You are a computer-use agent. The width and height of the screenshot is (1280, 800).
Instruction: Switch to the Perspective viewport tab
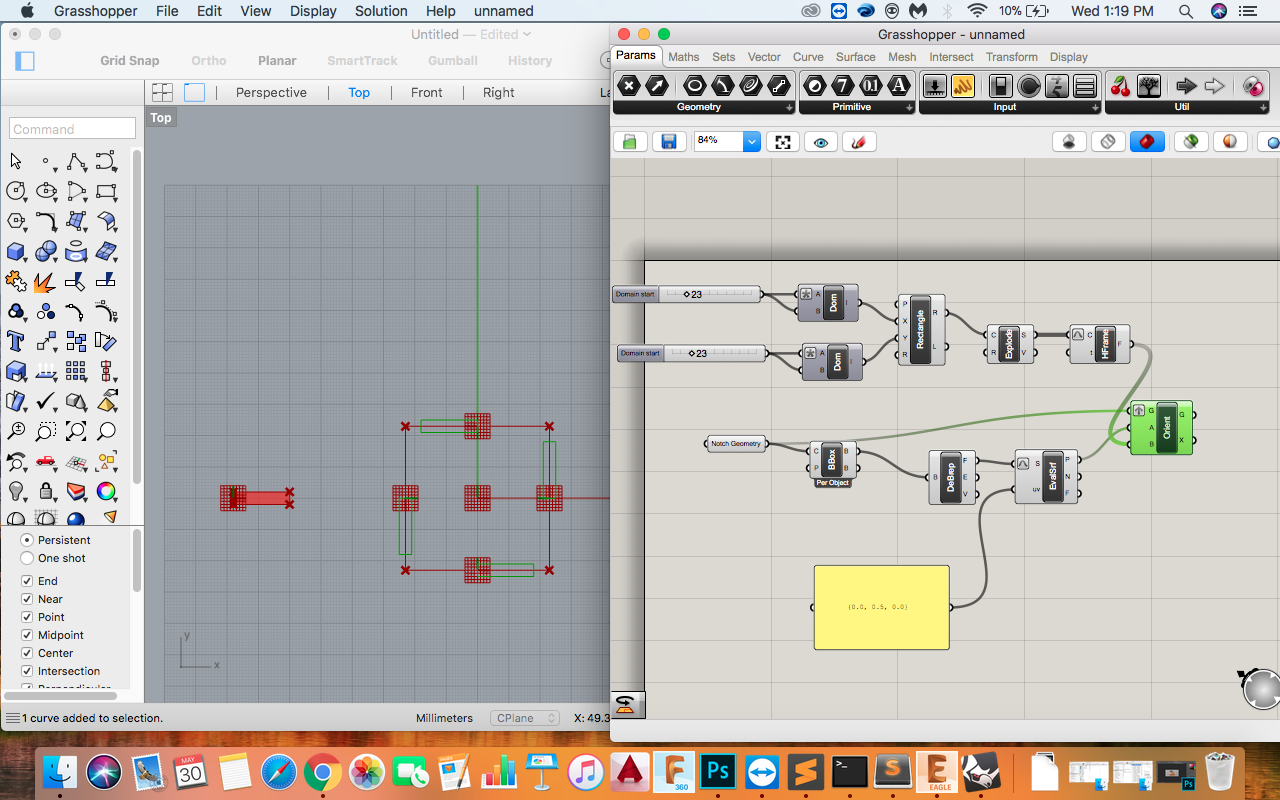point(271,92)
